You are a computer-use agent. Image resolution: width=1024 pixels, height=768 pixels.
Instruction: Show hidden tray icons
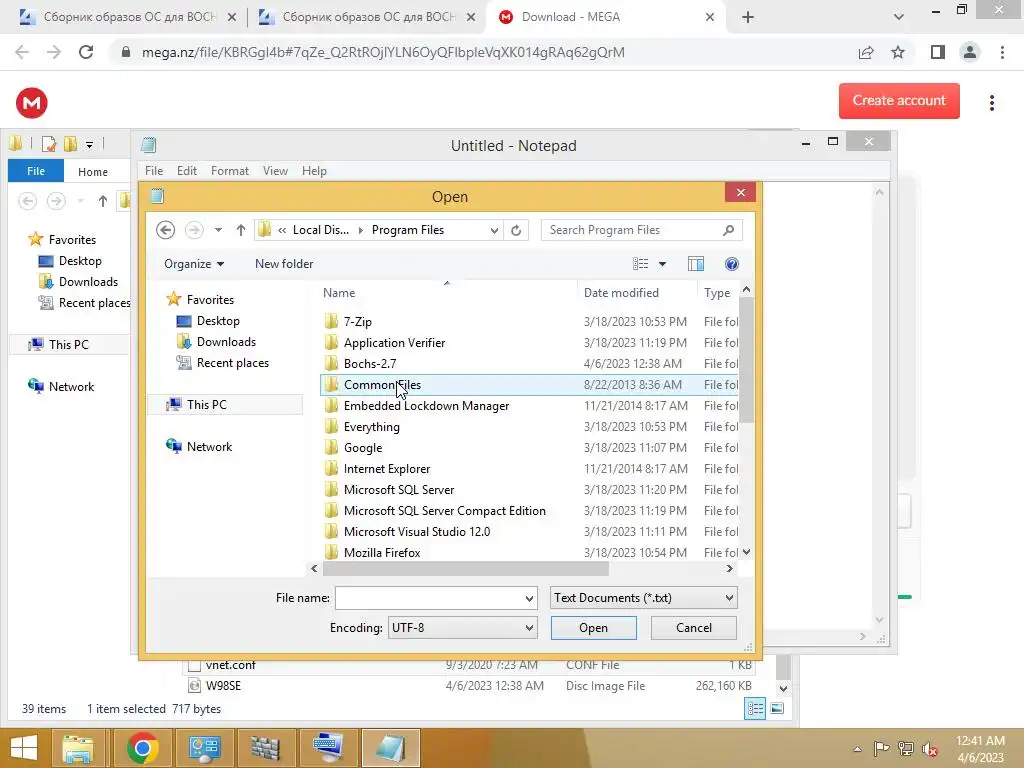(x=857, y=749)
